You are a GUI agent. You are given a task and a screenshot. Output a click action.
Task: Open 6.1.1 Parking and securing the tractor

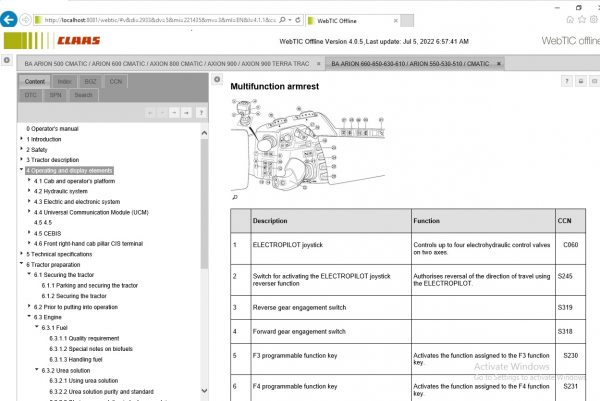tap(90, 285)
